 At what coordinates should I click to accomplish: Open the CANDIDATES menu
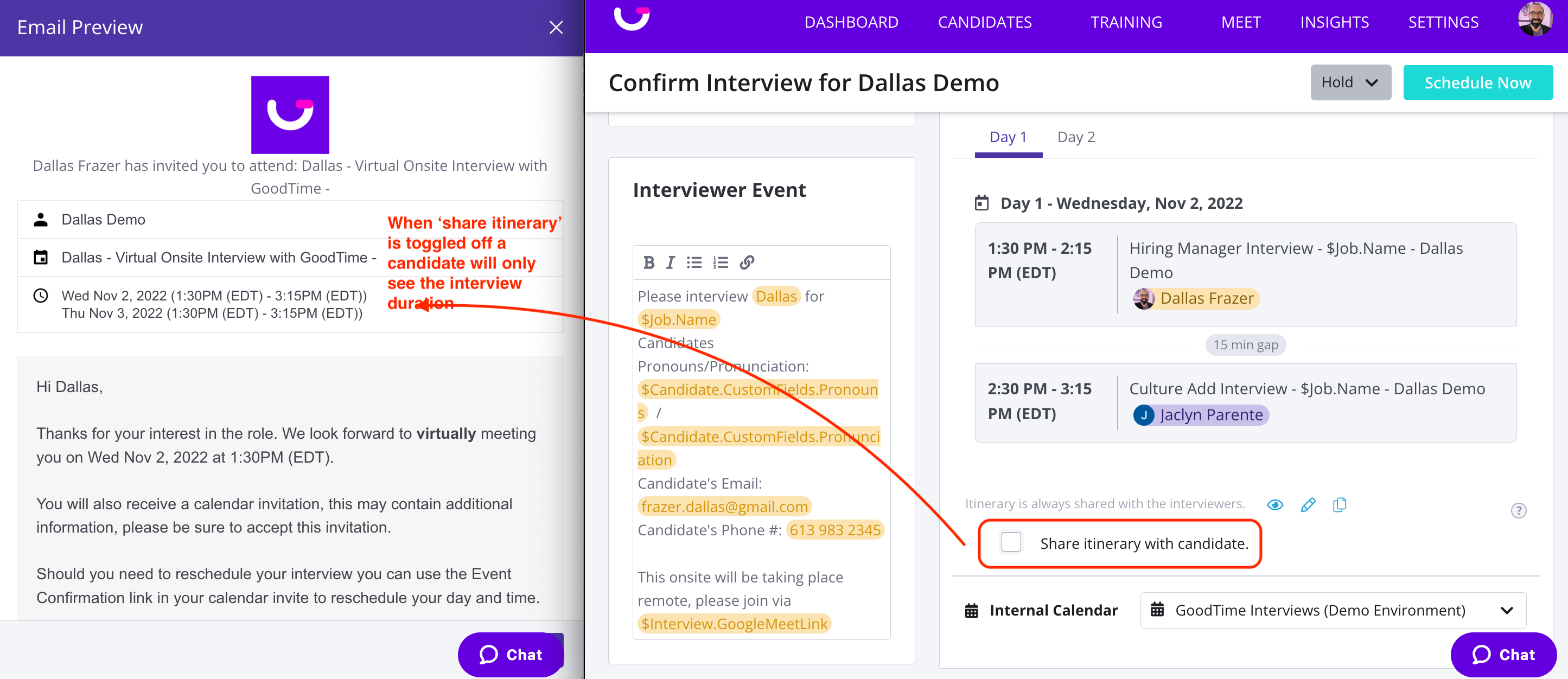click(984, 23)
